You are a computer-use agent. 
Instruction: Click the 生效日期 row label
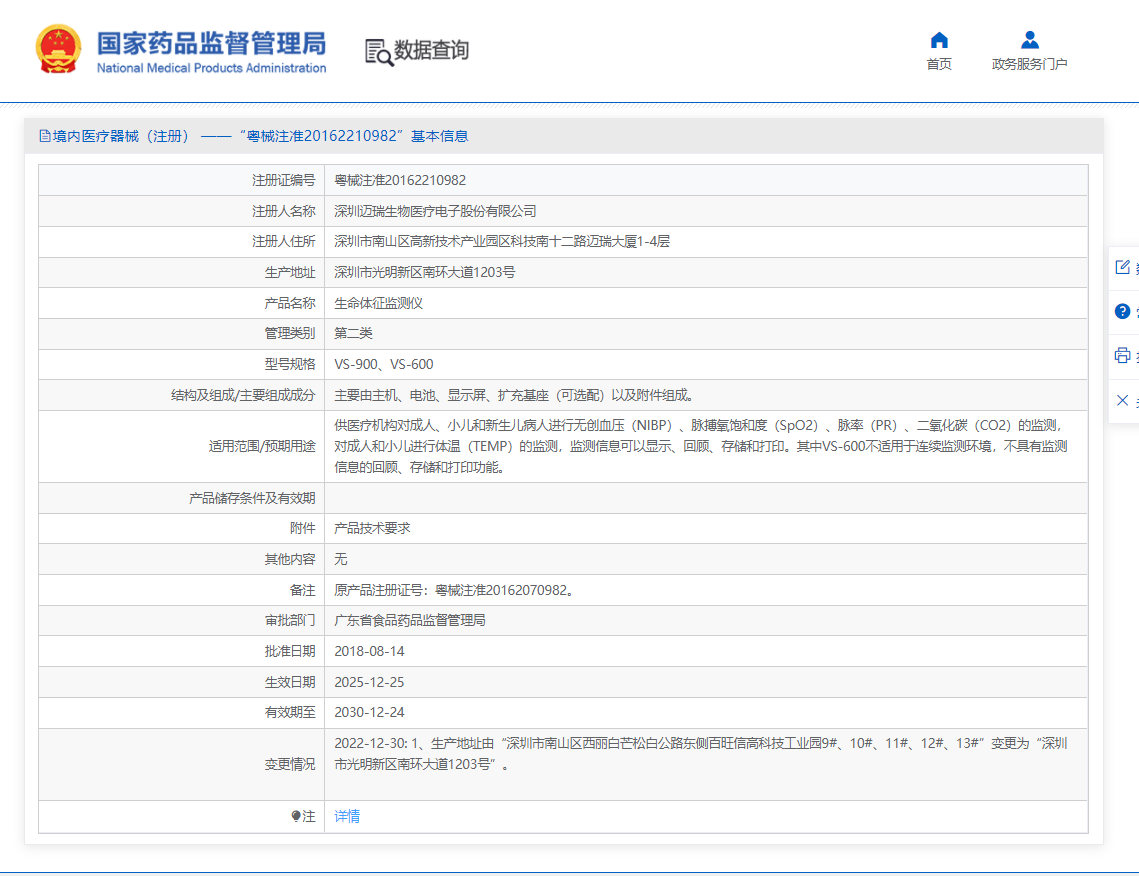pos(290,682)
